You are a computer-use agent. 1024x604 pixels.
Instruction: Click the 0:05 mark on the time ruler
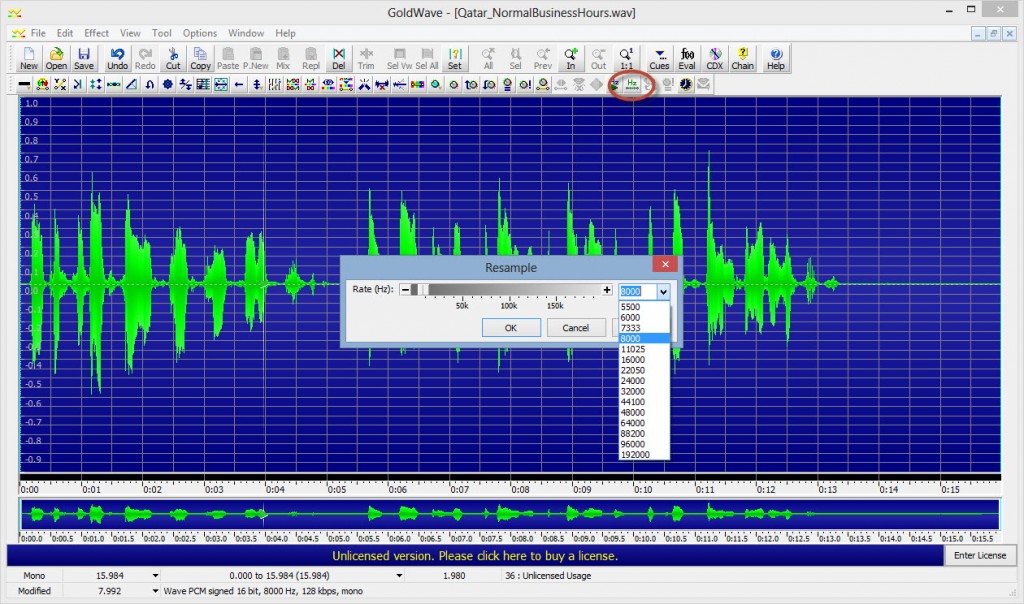point(336,488)
